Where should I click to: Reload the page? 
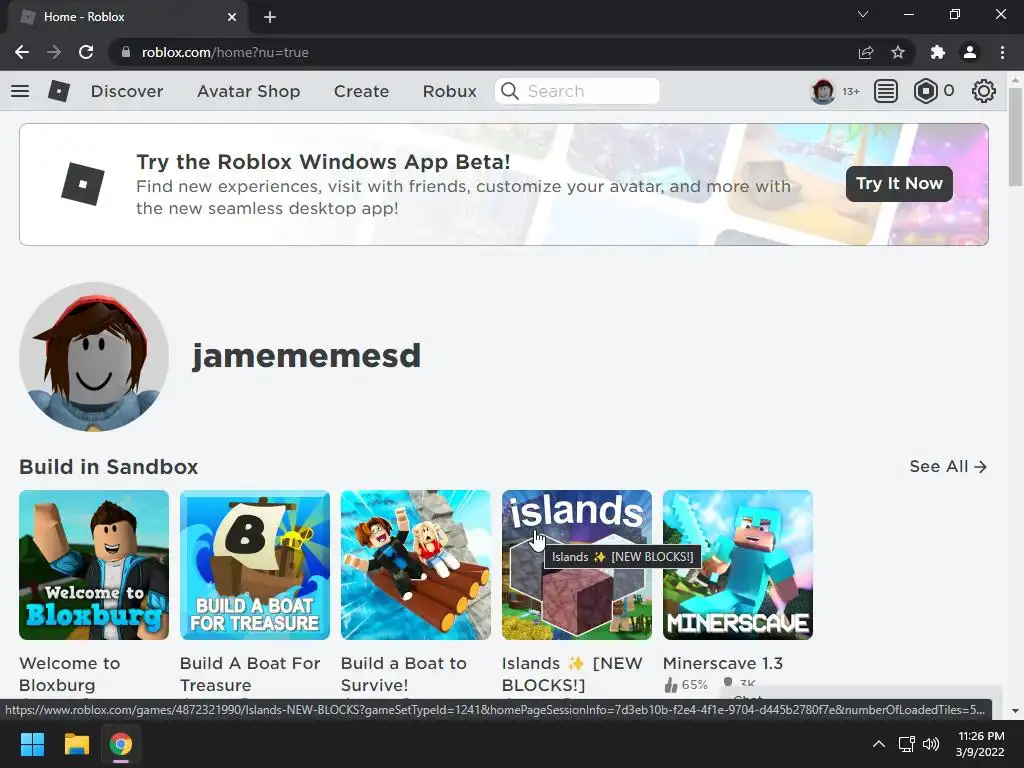(86, 52)
